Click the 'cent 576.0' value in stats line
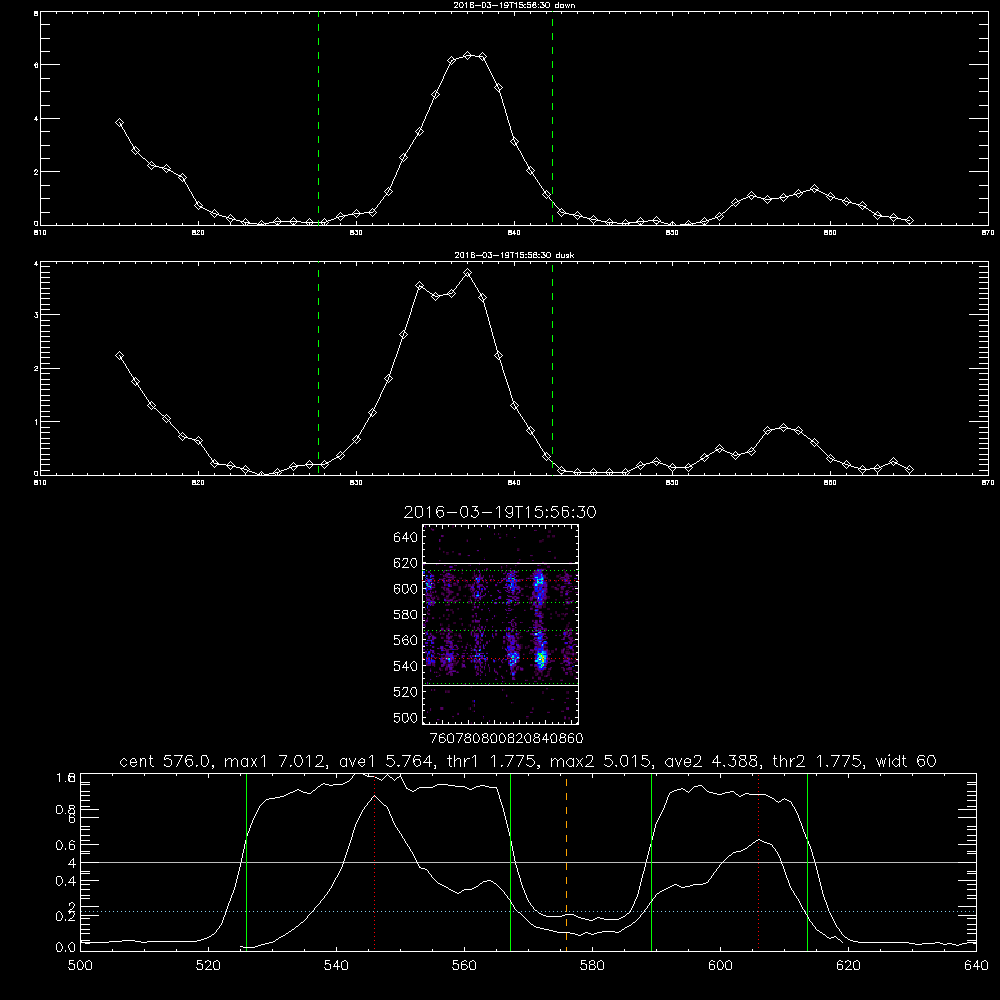Screen dimensions: 1000x1000 (165, 761)
